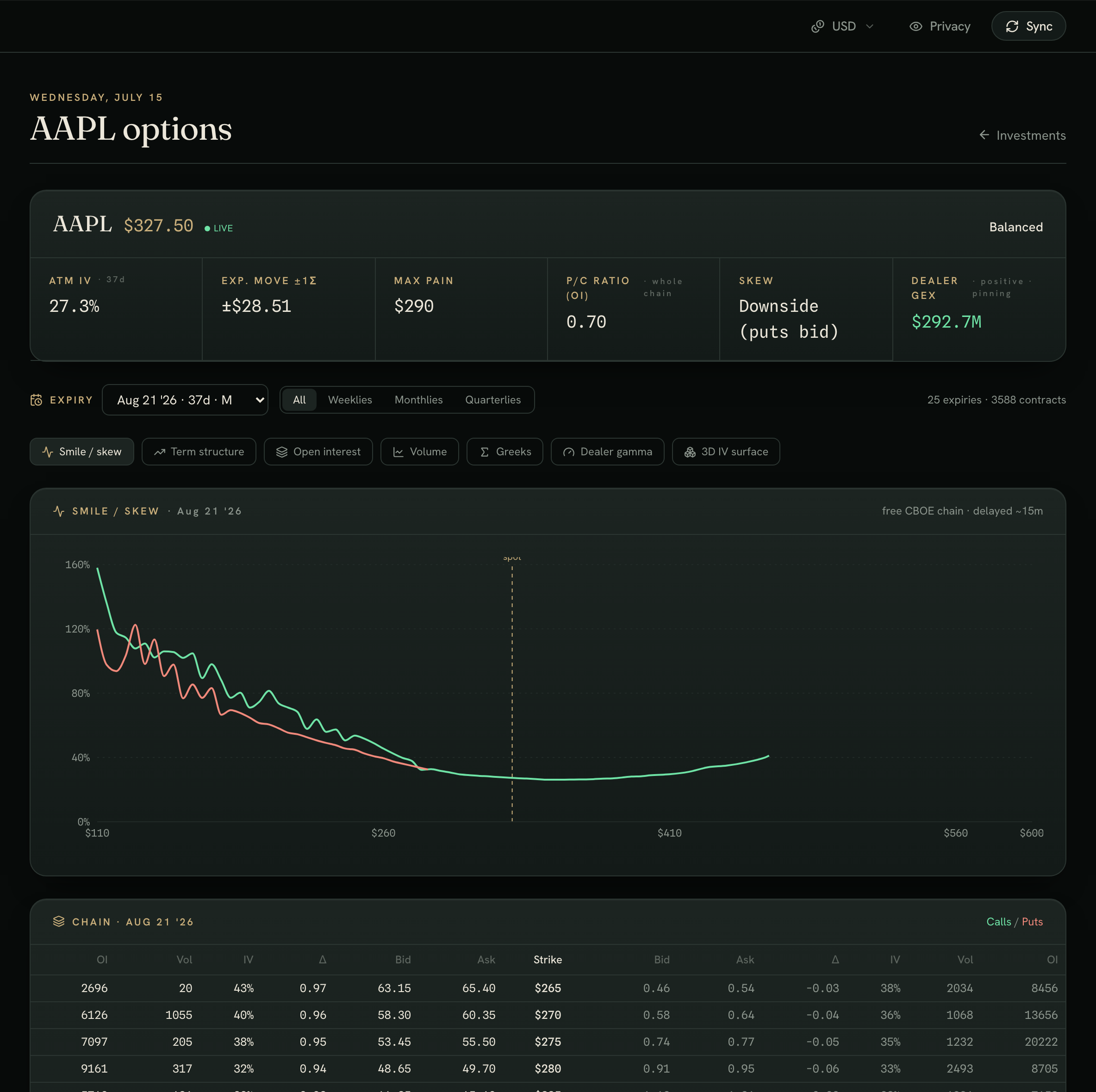This screenshot has height=1092, width=1096.
Task: Switch to the Greeks tab
Action: pyautogui.click(x=505, y=452)
